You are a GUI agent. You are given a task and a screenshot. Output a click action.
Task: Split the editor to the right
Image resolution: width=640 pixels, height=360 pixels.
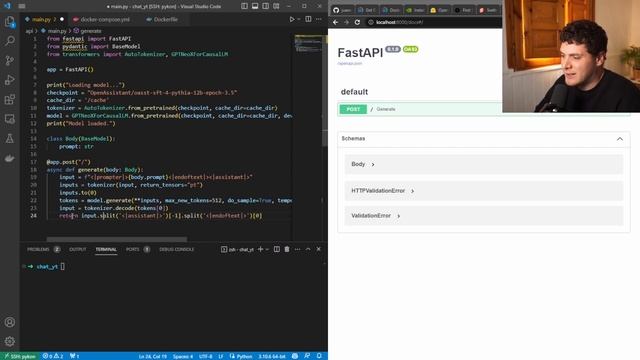[308, 19]
